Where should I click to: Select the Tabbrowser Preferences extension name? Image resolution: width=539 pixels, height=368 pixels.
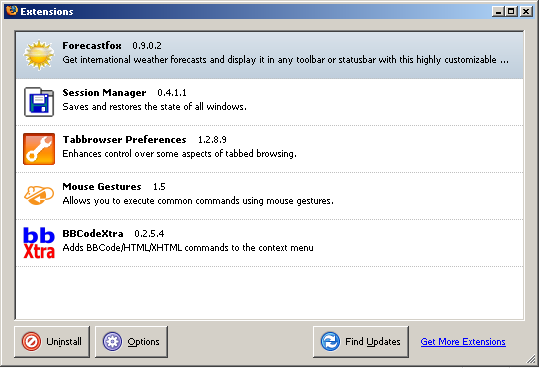(124, 140)
